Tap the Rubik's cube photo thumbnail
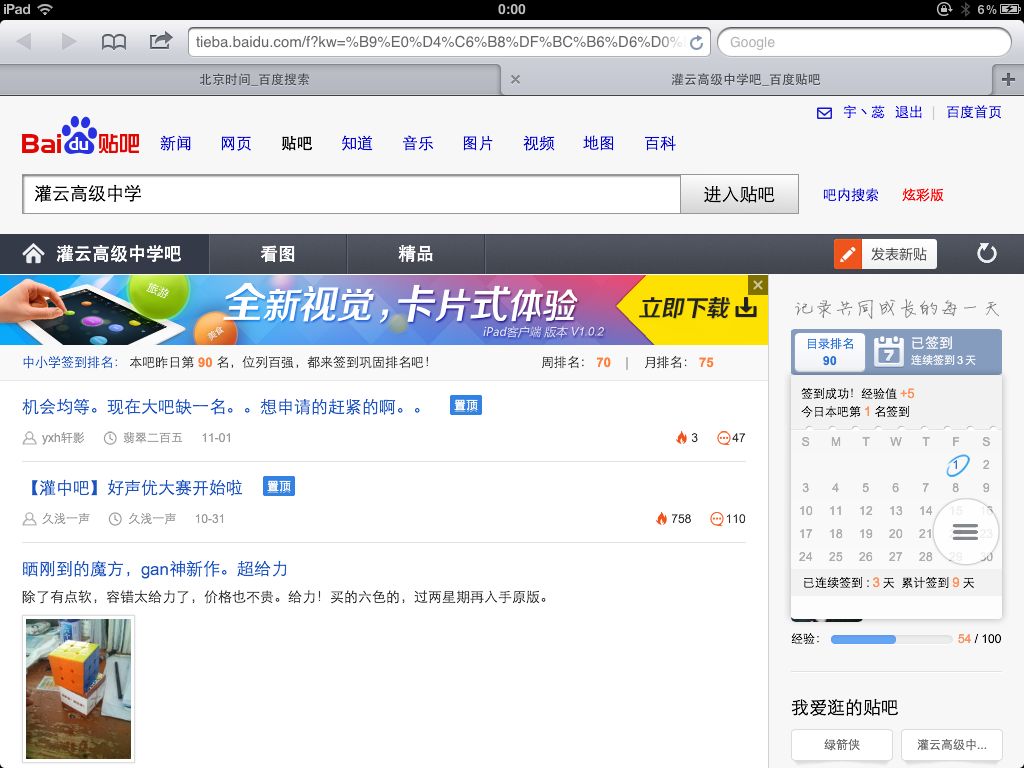This screenshot has height=768, width=1024. (78, 689)
